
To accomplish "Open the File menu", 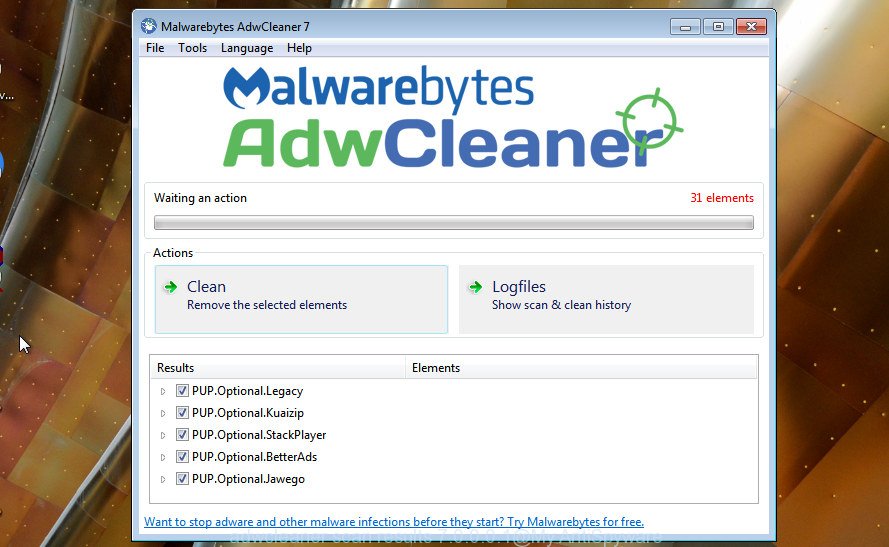I will (155, 48).
